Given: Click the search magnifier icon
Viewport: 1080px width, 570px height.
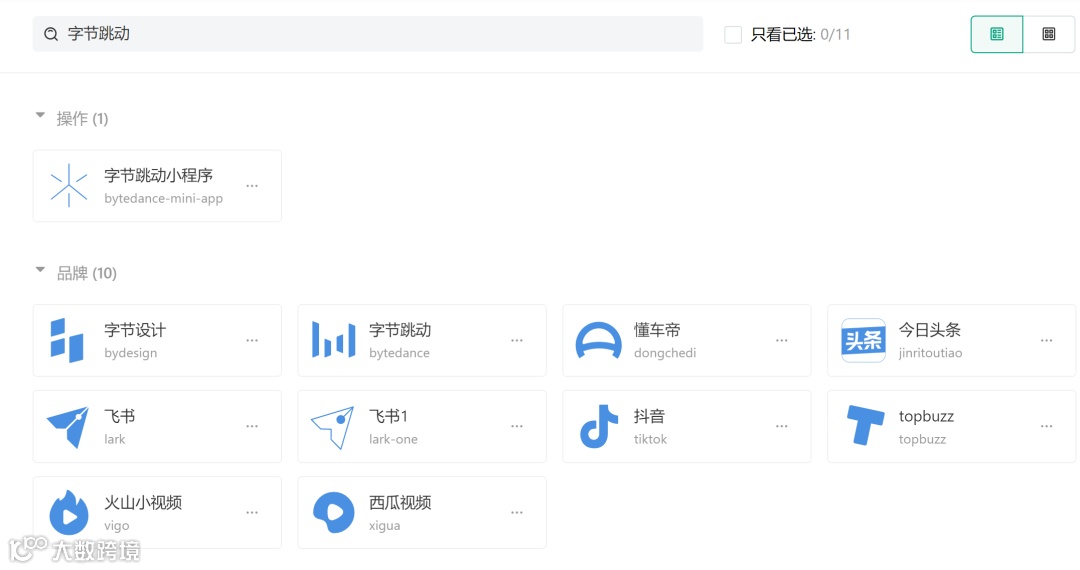Looking at the screenshot, I should (x=51, y=34).
